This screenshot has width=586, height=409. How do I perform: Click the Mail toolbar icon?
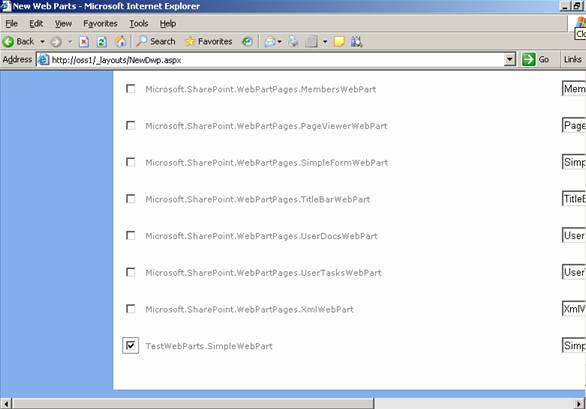pos(270,41)
